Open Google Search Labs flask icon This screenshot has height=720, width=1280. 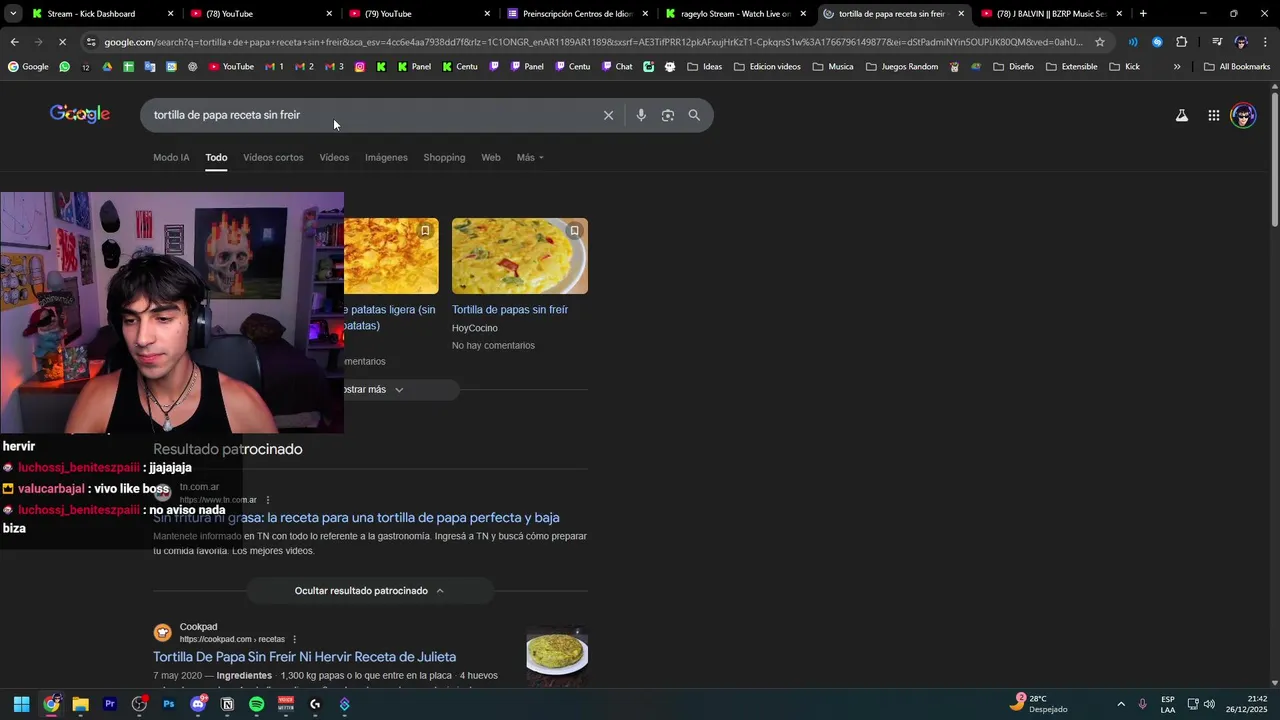[x=1182, y=115]
